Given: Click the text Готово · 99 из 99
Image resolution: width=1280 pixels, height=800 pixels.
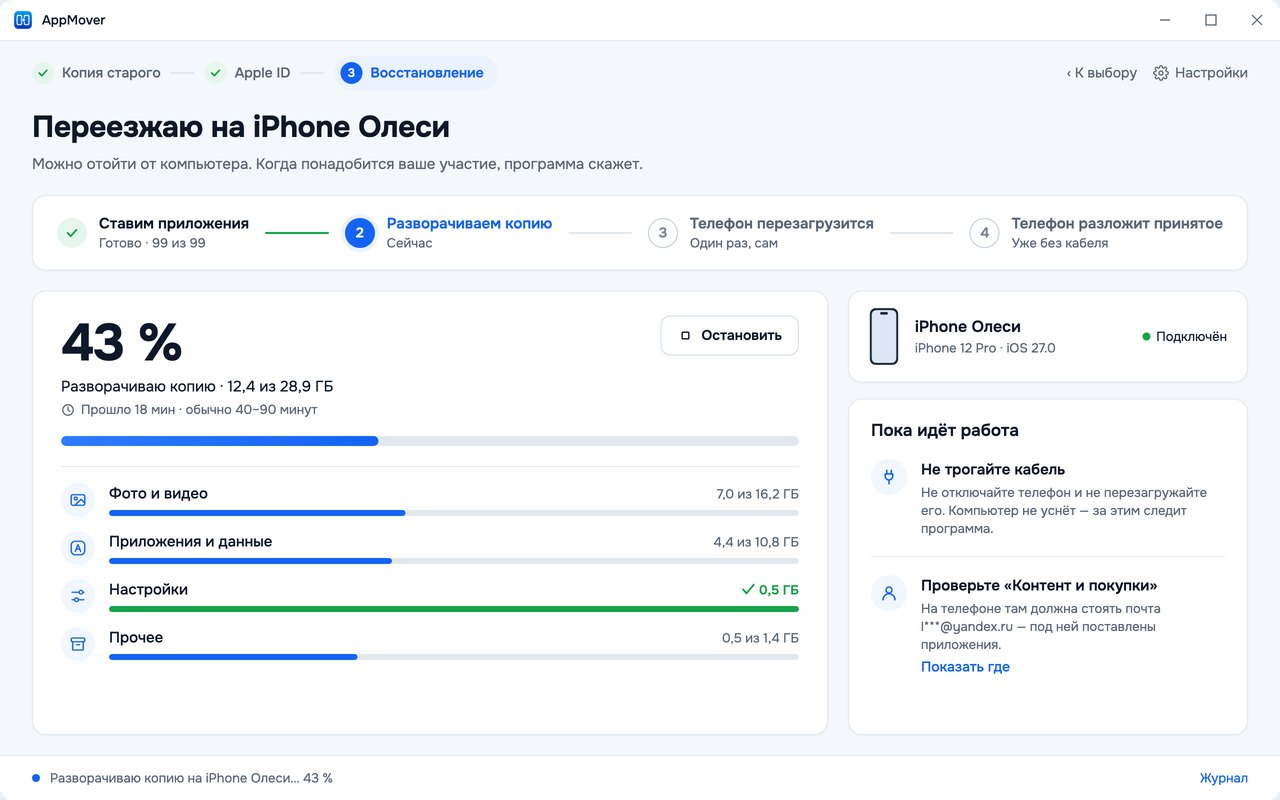Looking at the screenshot, I should [152, 243].
